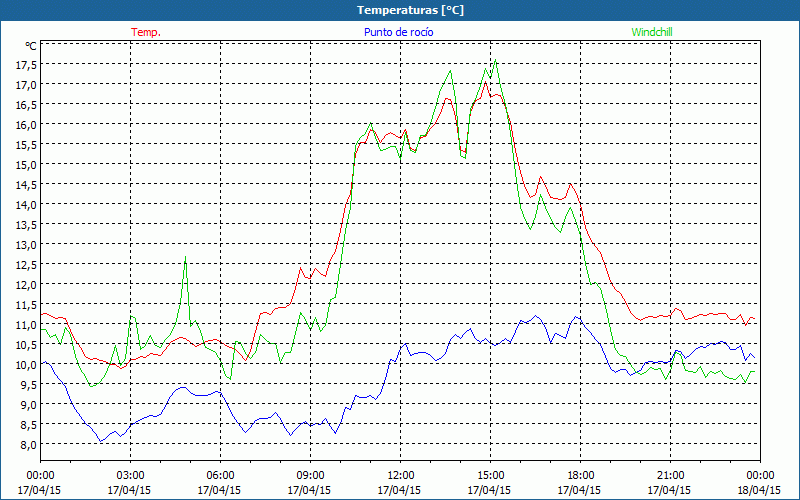
Task: Select the red 'Temp.' legend label
Action: (146, 32)
